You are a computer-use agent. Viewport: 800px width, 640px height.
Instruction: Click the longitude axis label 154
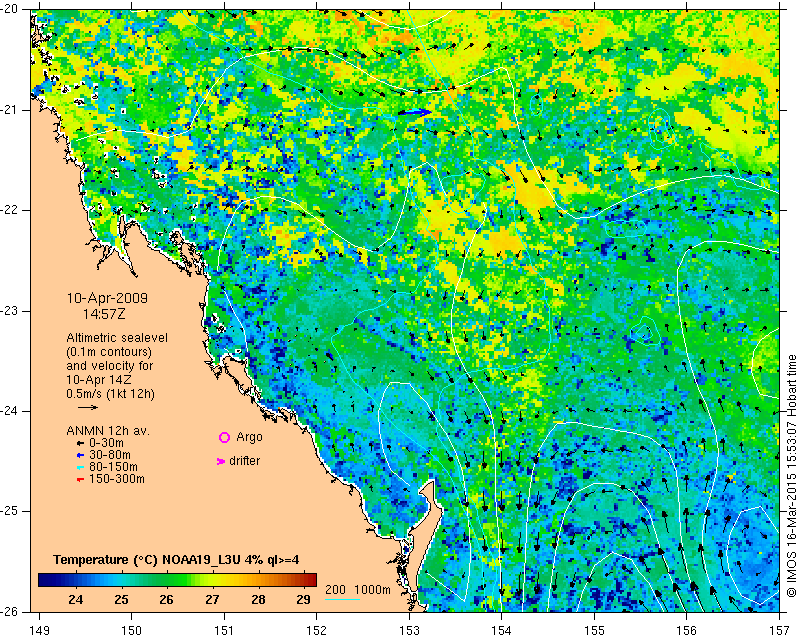click(502, 631)
